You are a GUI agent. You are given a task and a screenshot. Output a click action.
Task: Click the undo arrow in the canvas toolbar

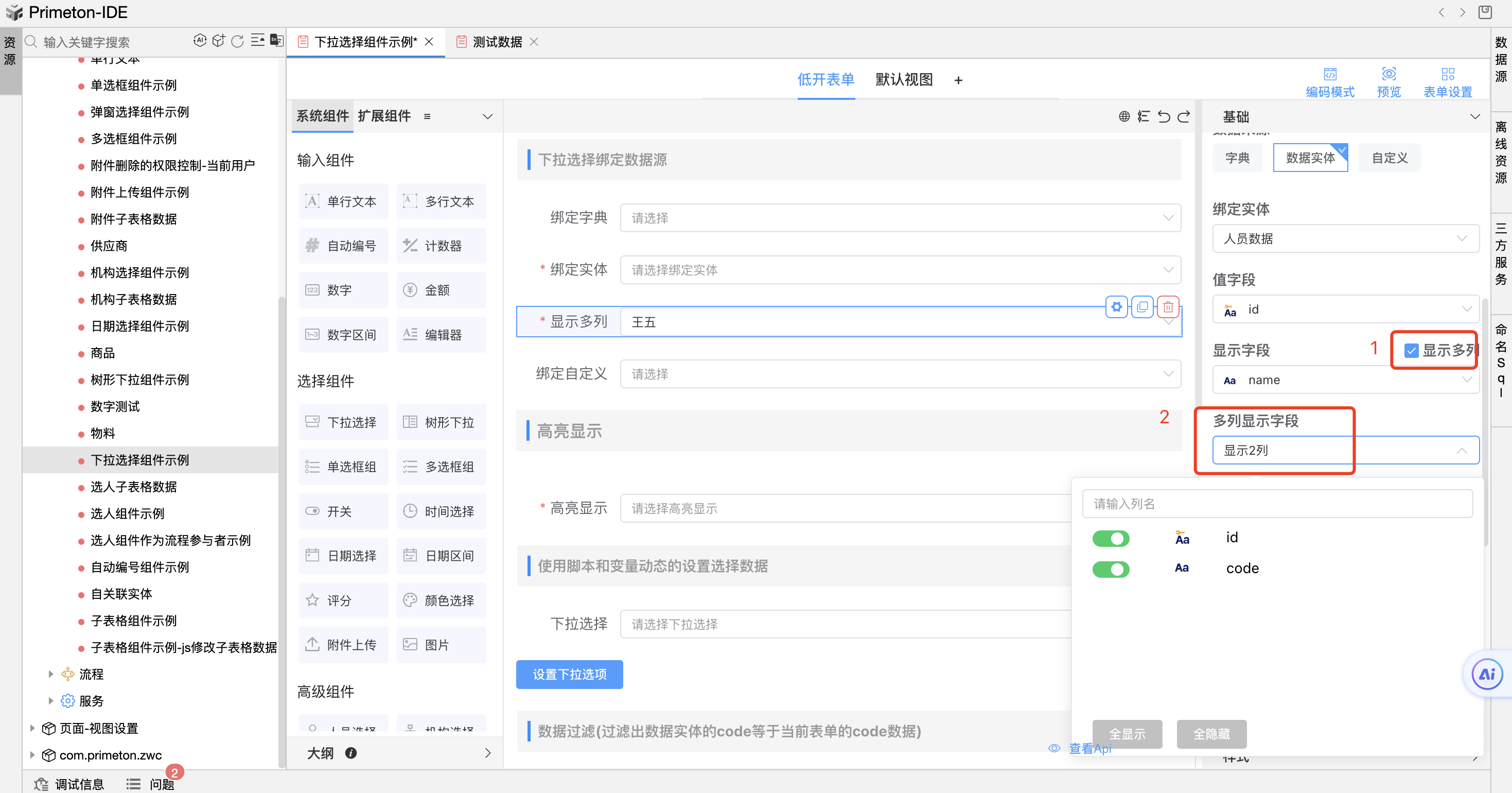click(x=1164, y=116)
